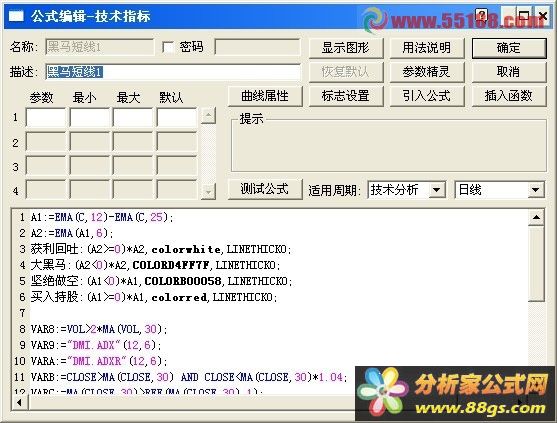Click parameter row 1 name field

point(46,118)
